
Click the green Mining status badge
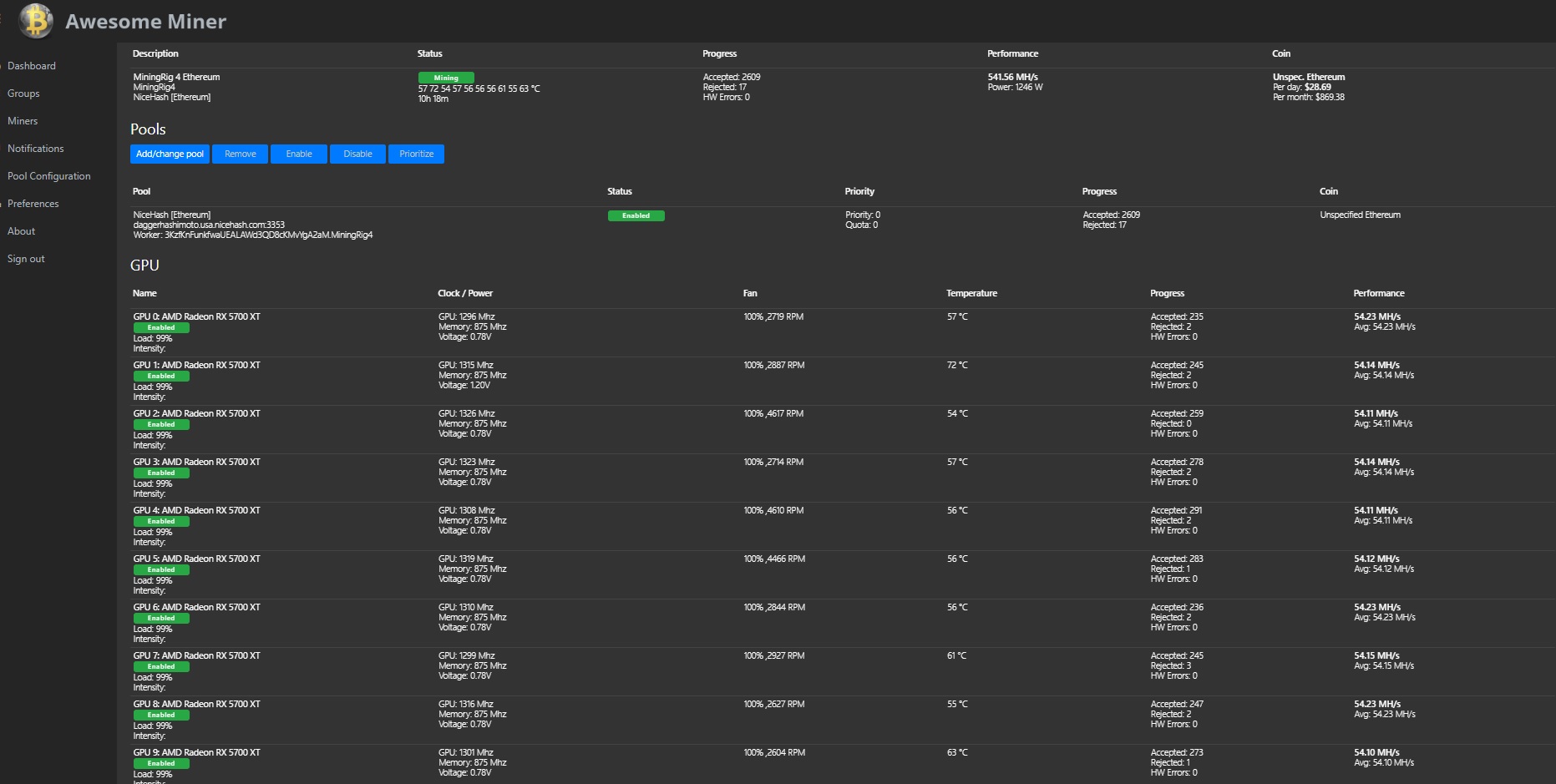tap(446, 78)
